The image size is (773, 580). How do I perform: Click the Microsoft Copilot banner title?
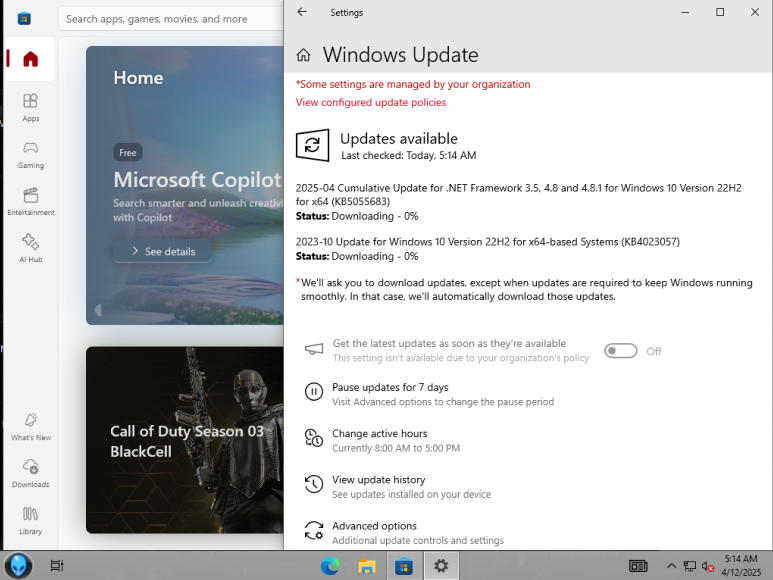(x=197, y=180)
